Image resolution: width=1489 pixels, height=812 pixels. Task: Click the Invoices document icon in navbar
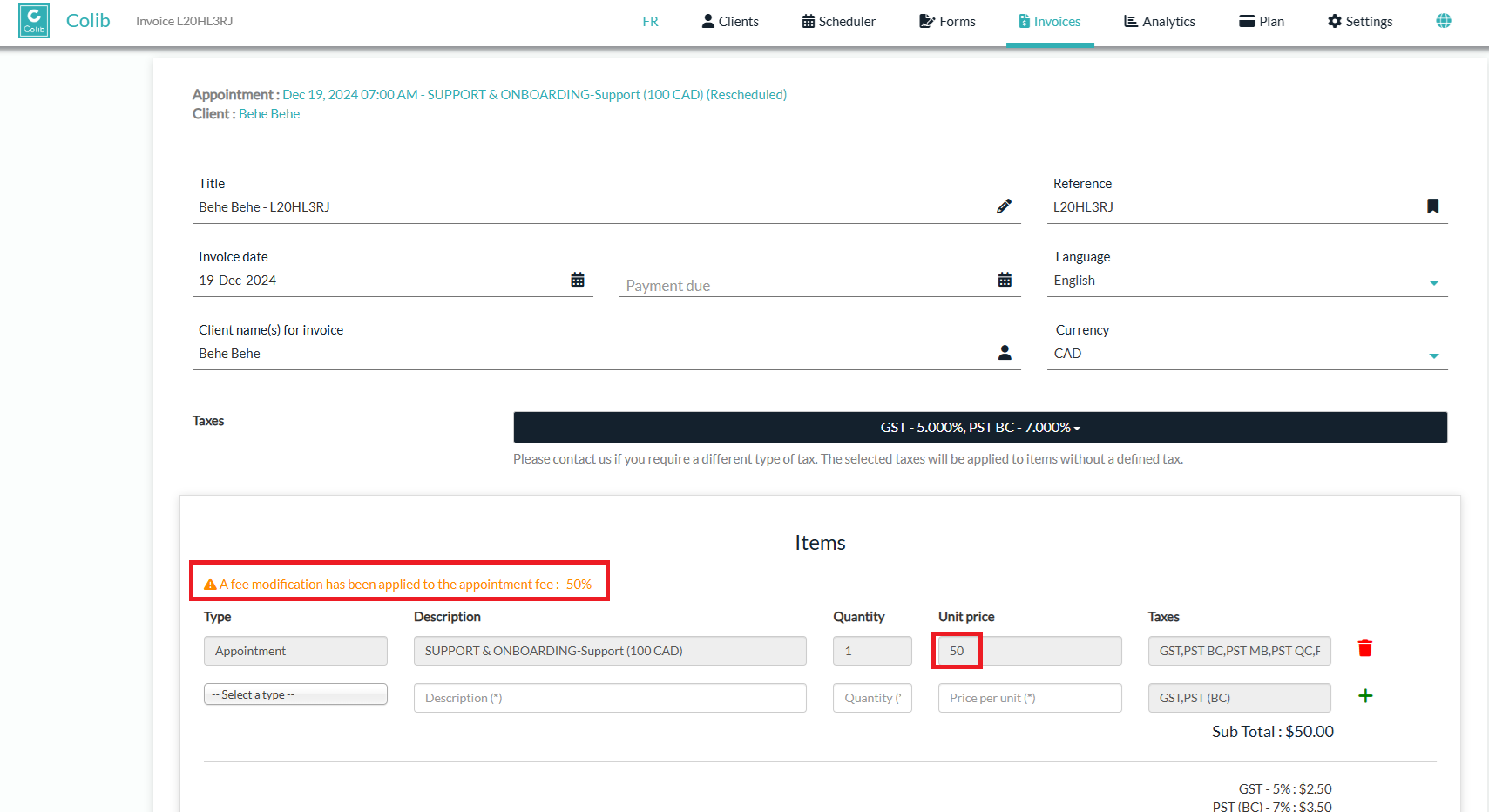1024,21
